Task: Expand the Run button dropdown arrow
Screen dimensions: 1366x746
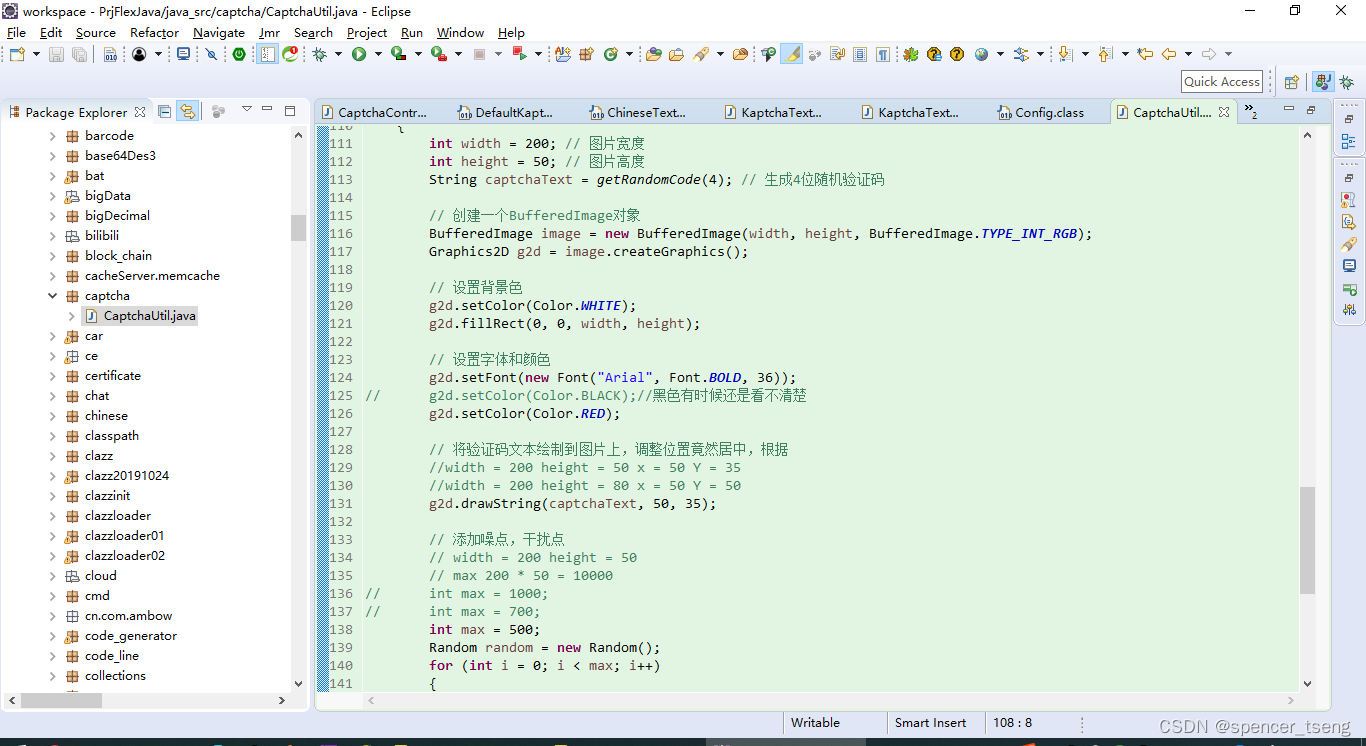Action: tap(377, 54)
